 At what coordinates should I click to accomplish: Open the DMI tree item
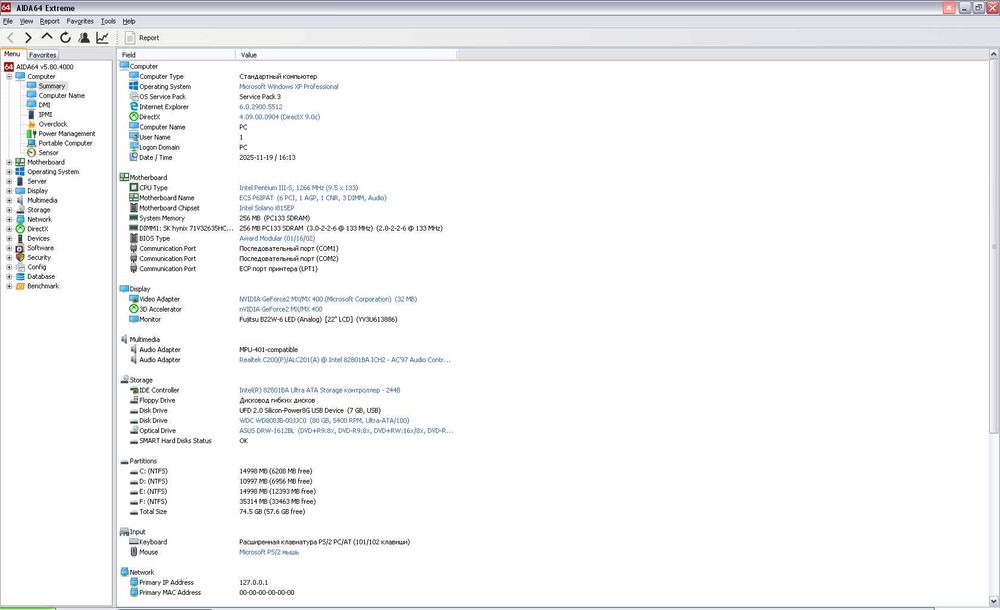[x=44, y=105]
